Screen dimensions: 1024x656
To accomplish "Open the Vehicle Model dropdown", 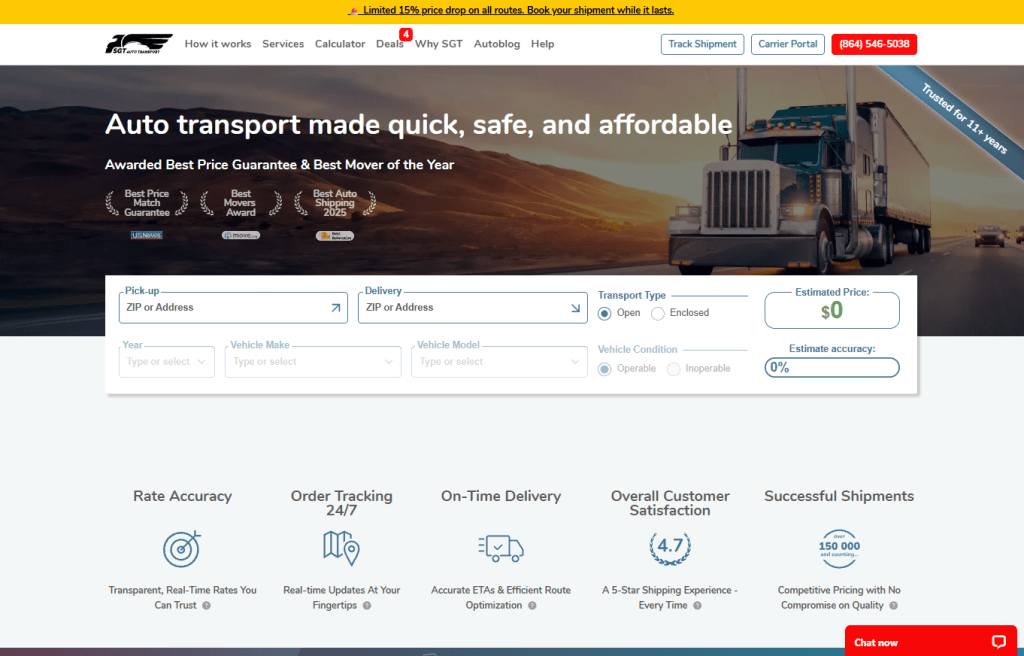I will tap(498, 361).
